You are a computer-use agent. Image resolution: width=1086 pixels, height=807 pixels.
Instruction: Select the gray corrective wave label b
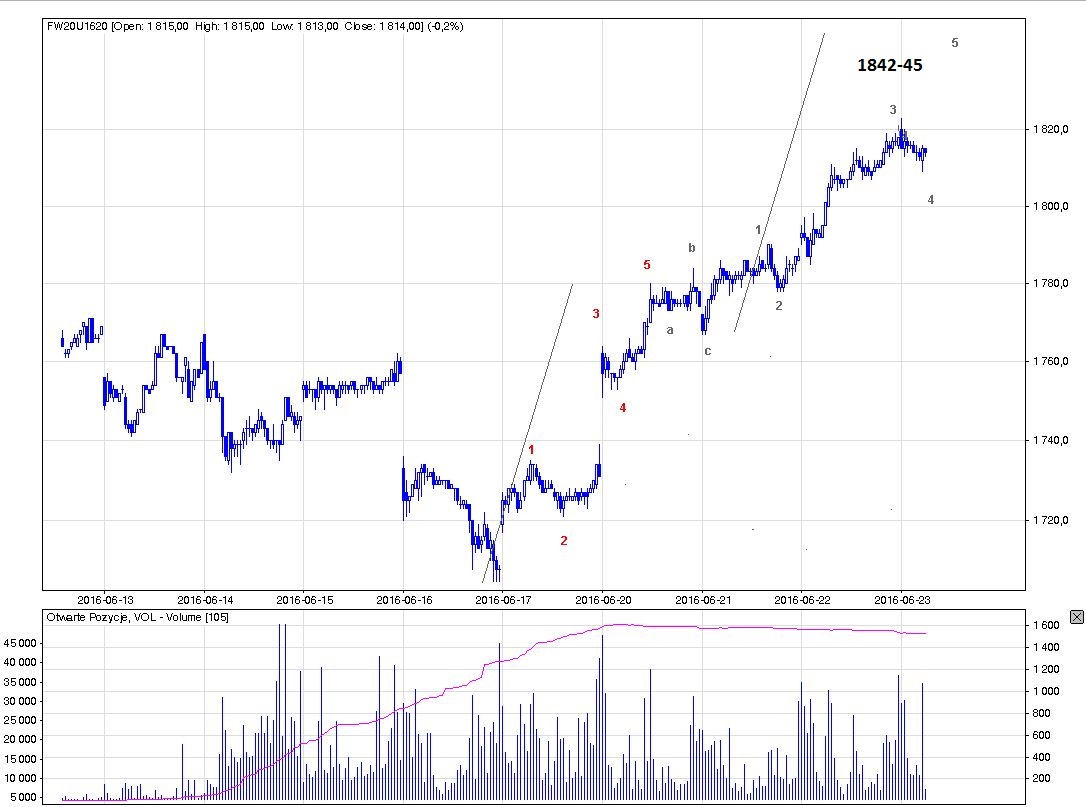[x=691, y=247]
